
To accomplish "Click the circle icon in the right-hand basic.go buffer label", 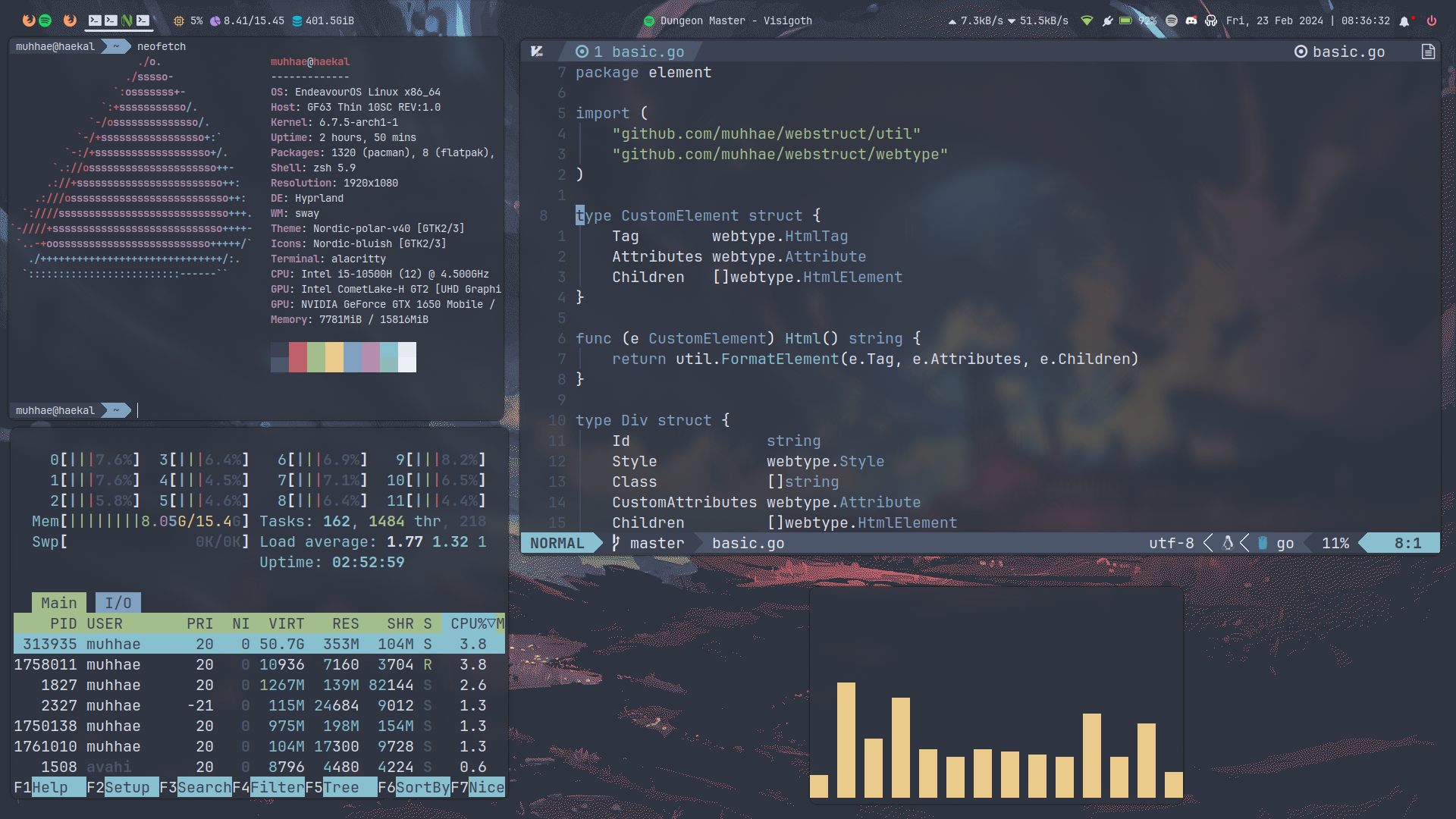I will coord(1301,52).
